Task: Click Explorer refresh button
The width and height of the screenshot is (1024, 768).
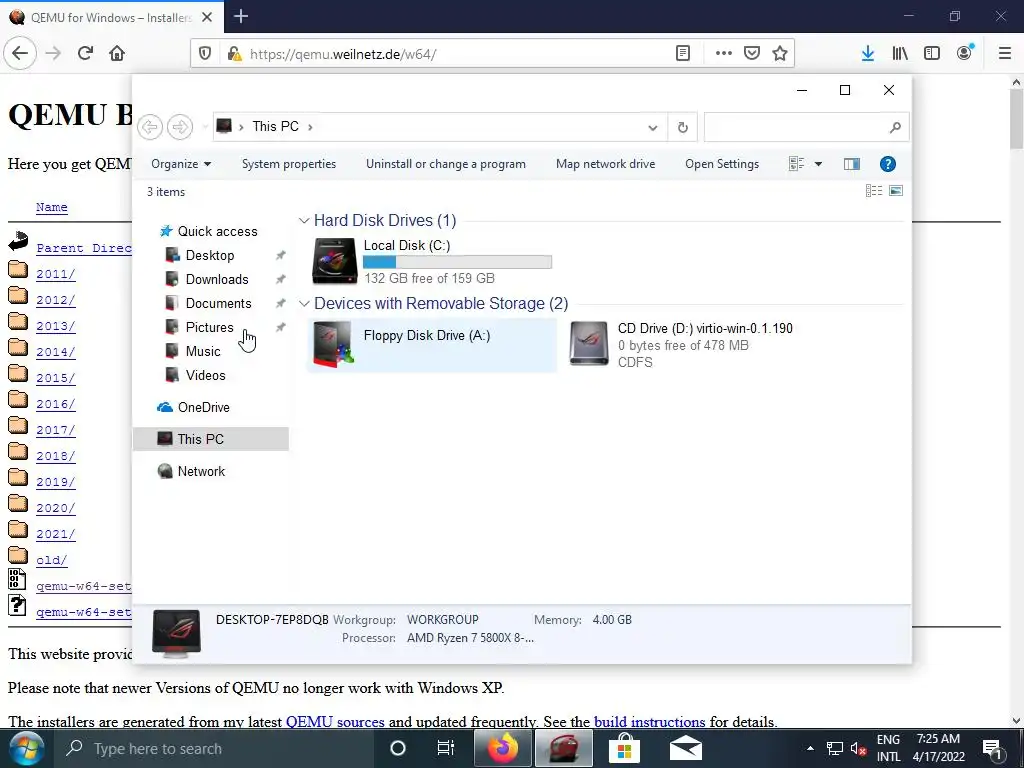Action: pos(682,127)
